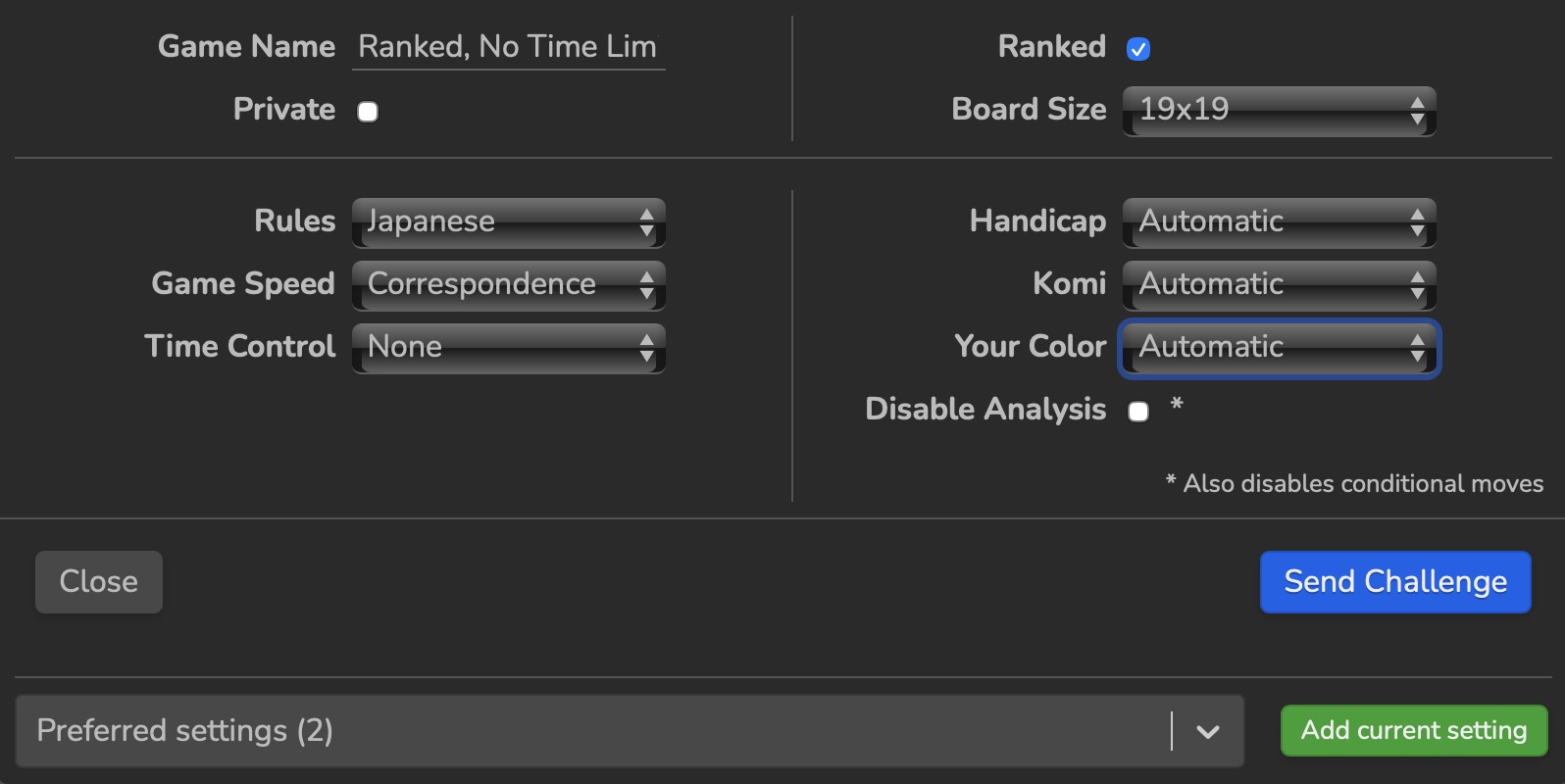Click the Send Challenge button
Screen dimensions: 1565x784
1394,582
